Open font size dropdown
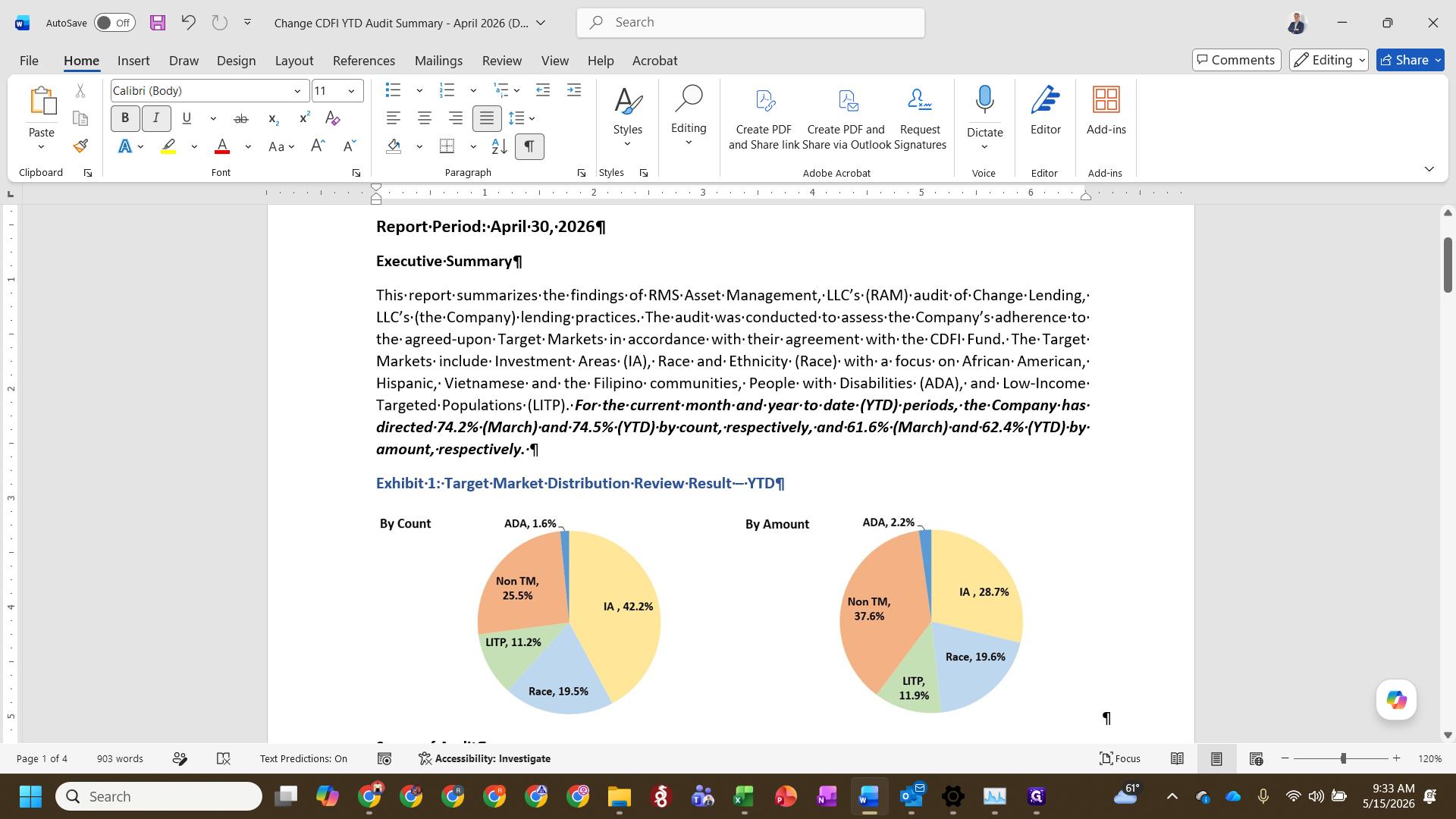 tap(351, 91)
